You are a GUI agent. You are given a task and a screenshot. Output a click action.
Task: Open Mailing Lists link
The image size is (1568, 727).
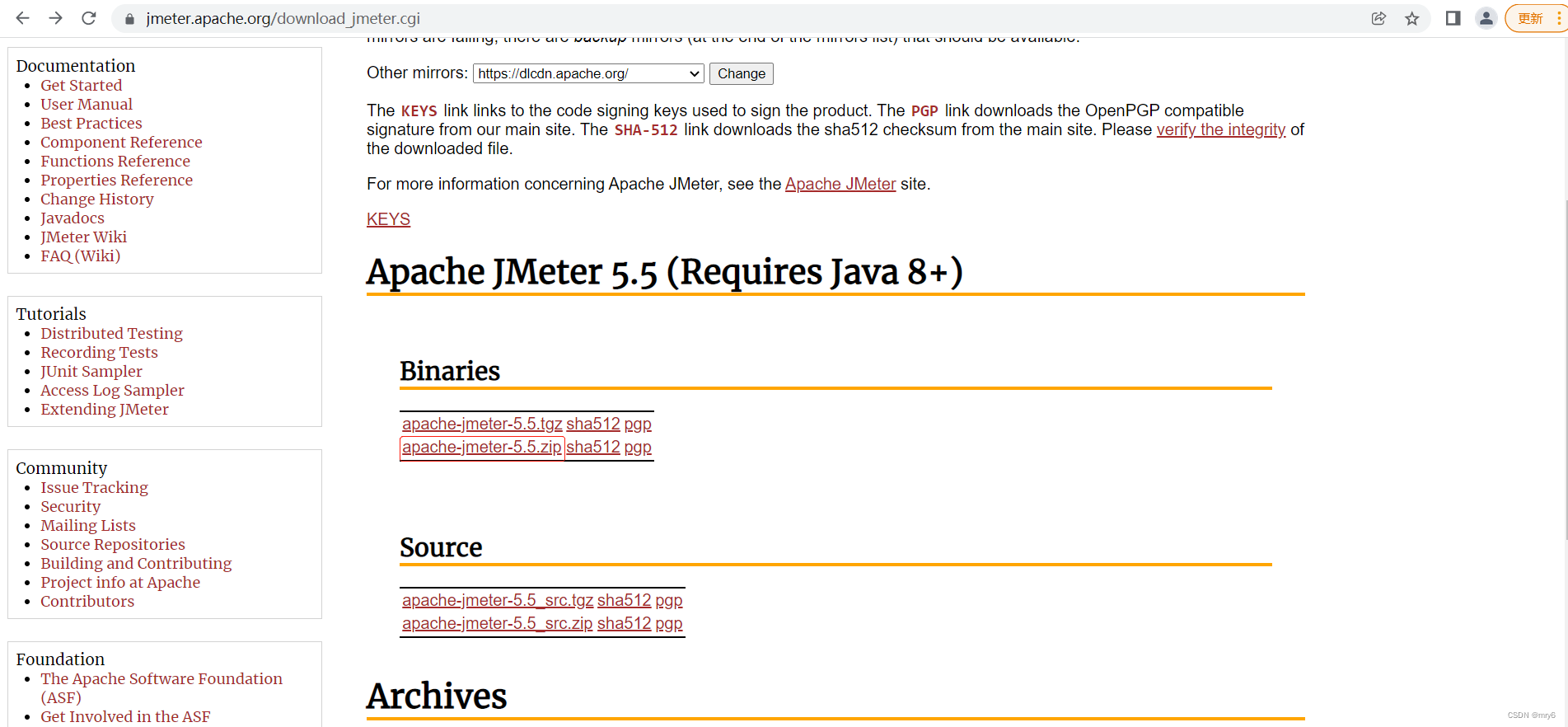coord(88,525)
